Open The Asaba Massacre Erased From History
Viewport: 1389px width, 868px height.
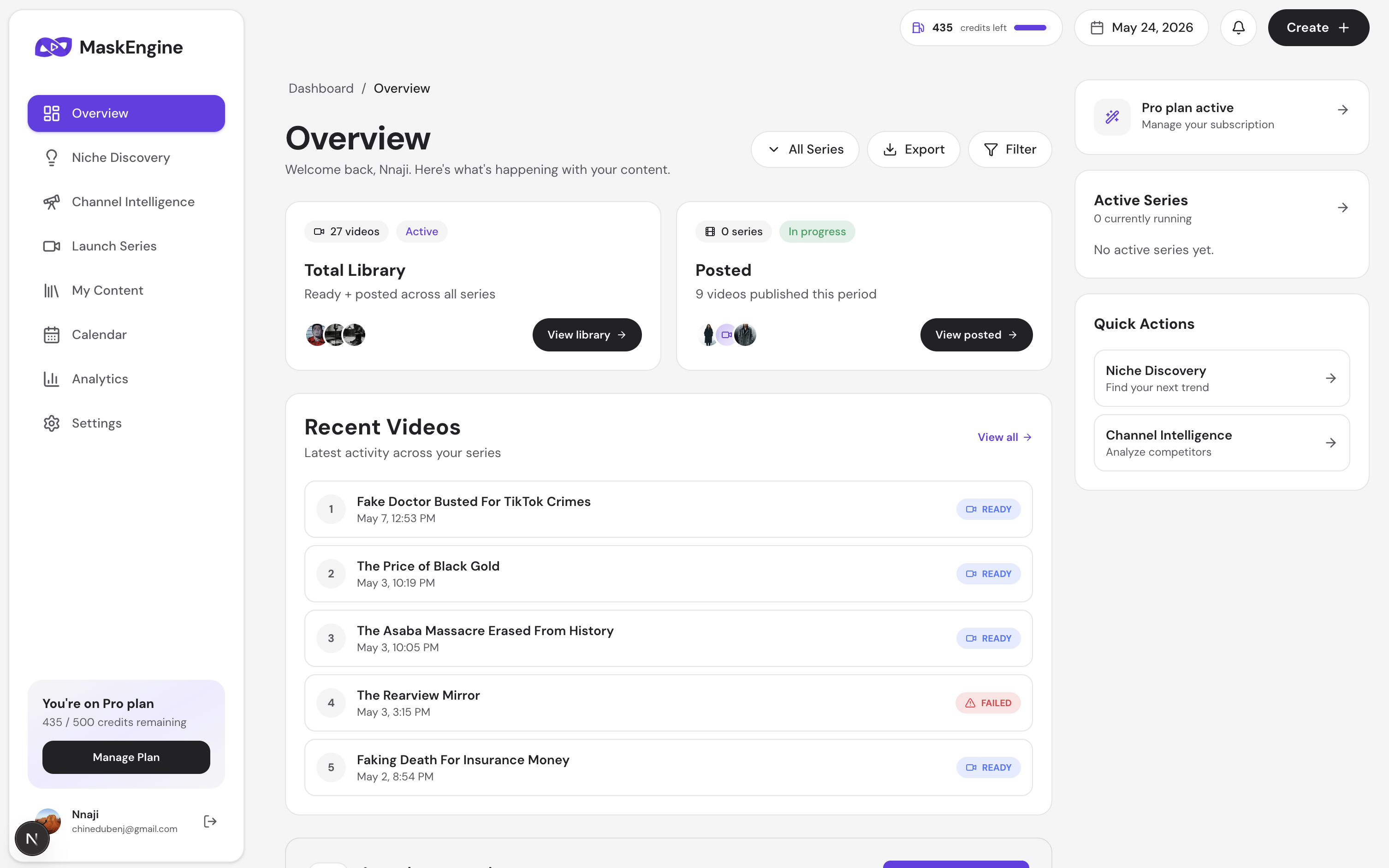pyautogui.click(x=668, y=638)
